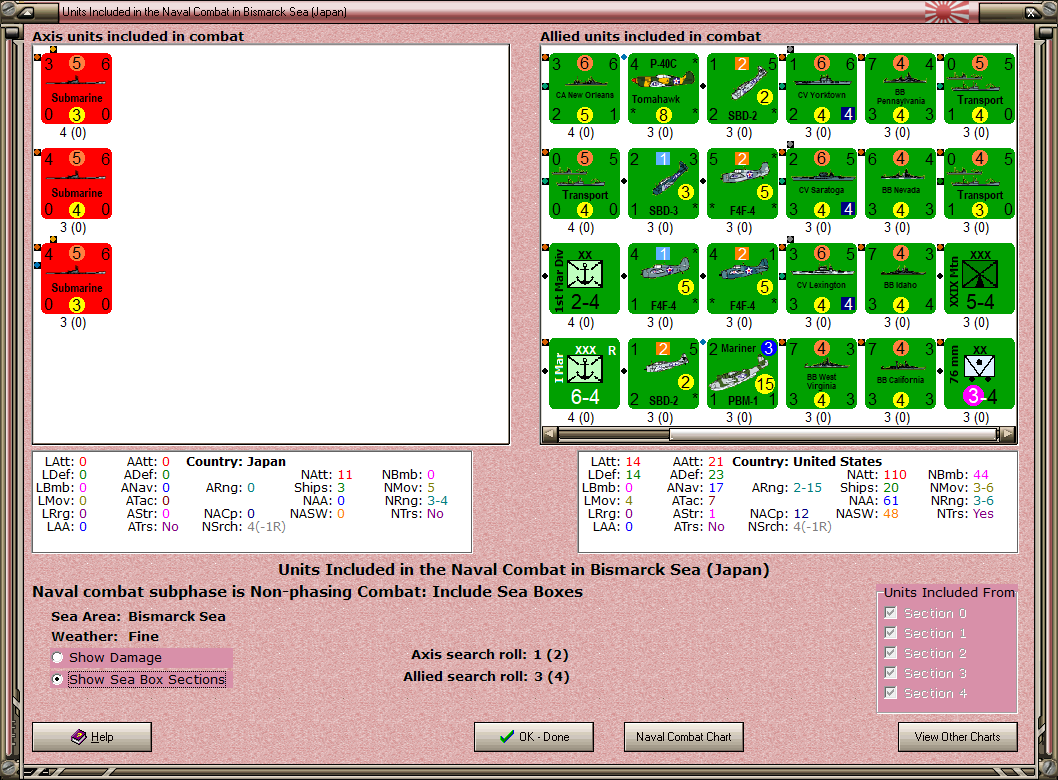Viewport: 1058px width, 780px height.
Task: Click the F4F-4 fighter left of CV Saratoga
Action: [x=742, y=184]
